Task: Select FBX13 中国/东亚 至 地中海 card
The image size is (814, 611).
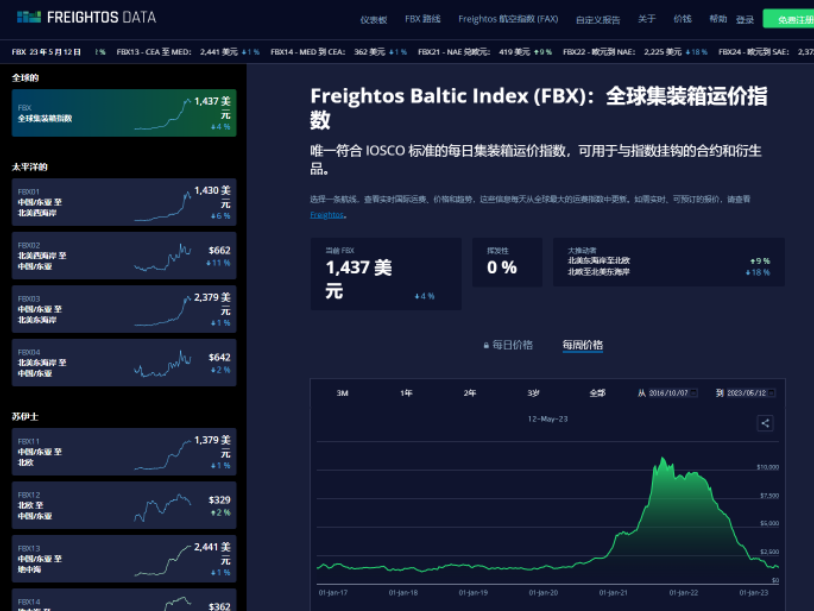Action: [124, 559]
